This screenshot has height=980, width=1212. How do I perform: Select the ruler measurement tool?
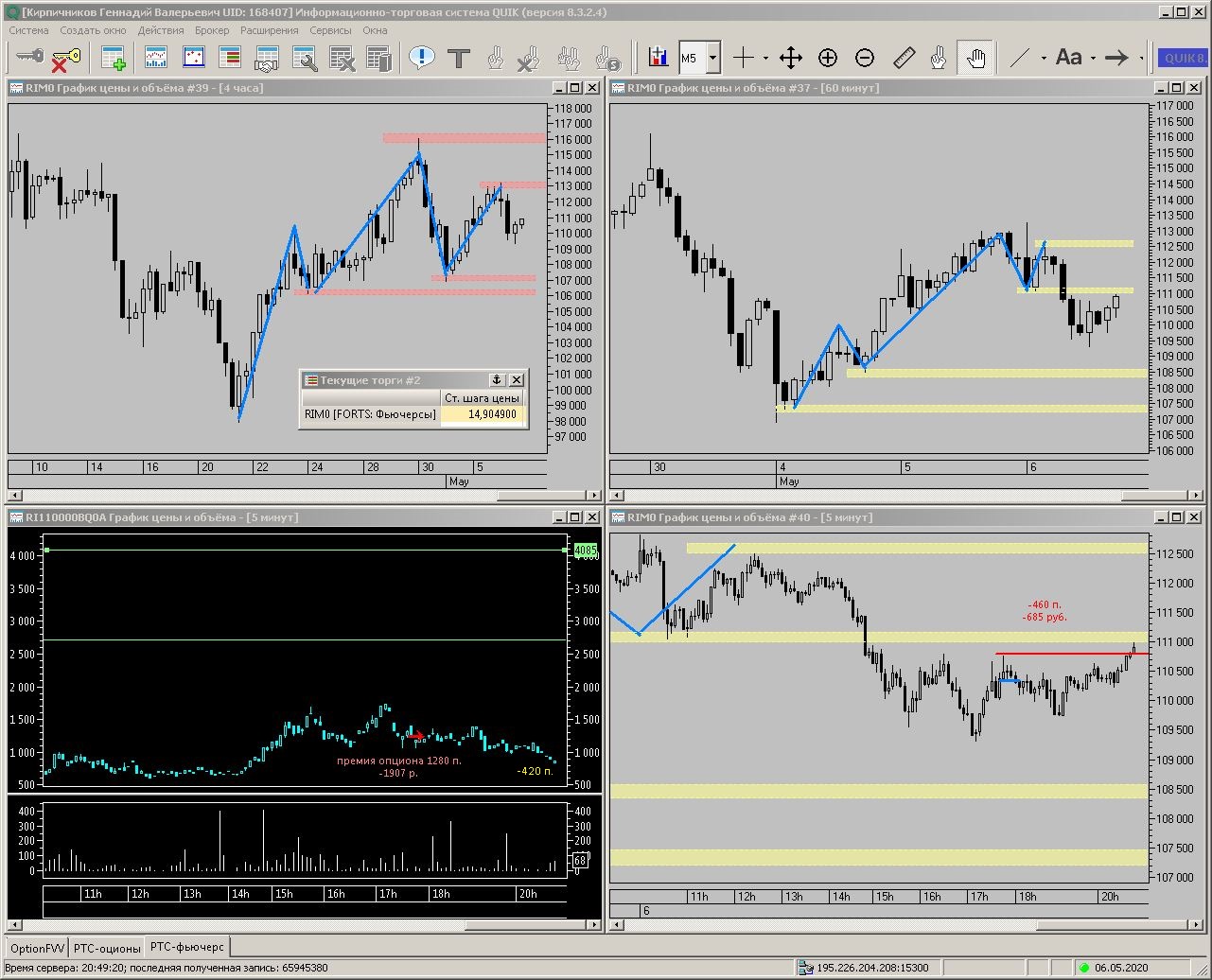point(904,58)
